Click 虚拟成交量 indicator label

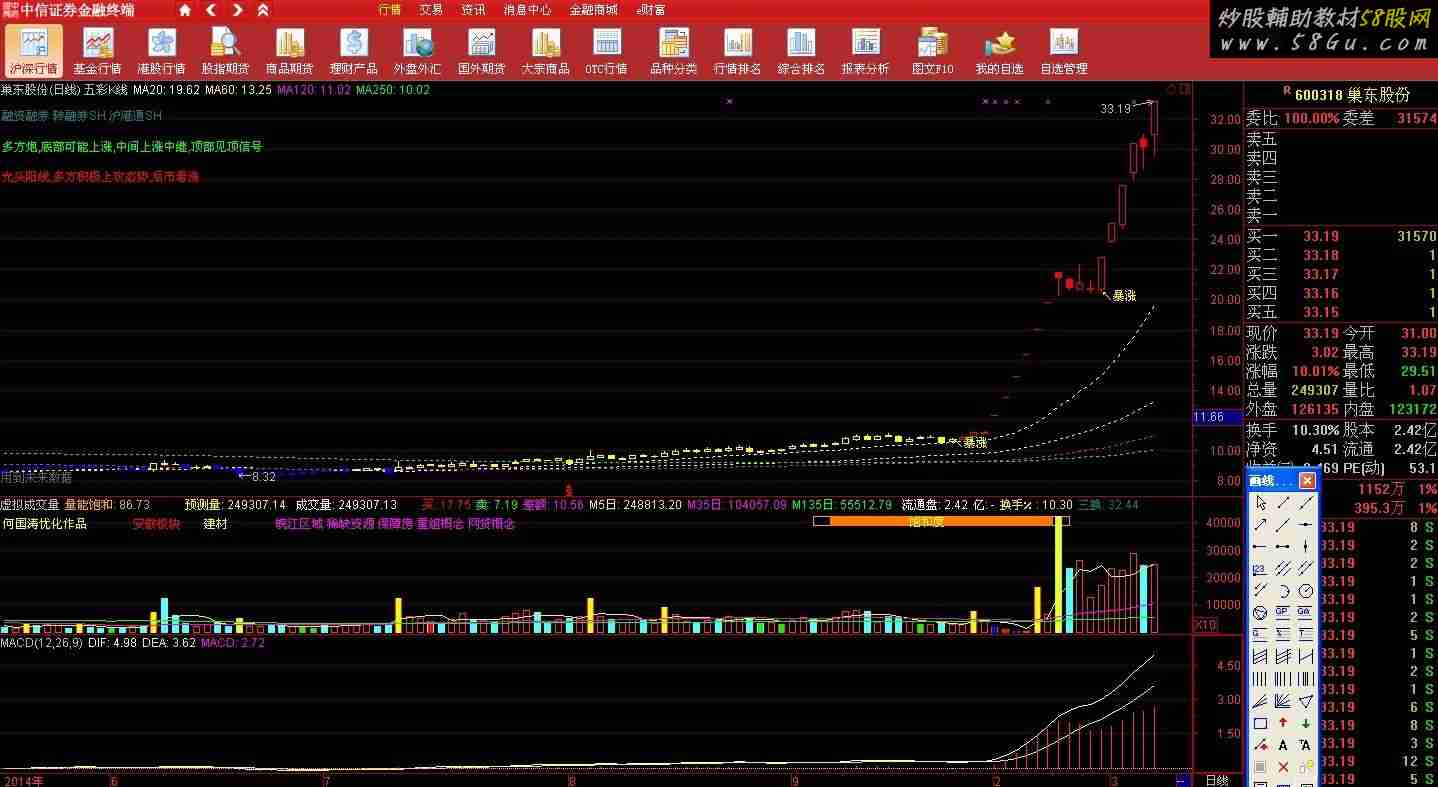(x=31, y=505)
